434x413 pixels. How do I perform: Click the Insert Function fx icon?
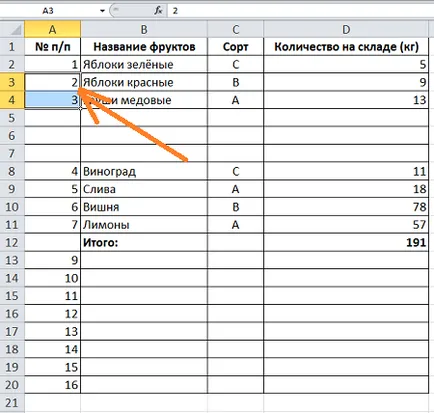158,11
